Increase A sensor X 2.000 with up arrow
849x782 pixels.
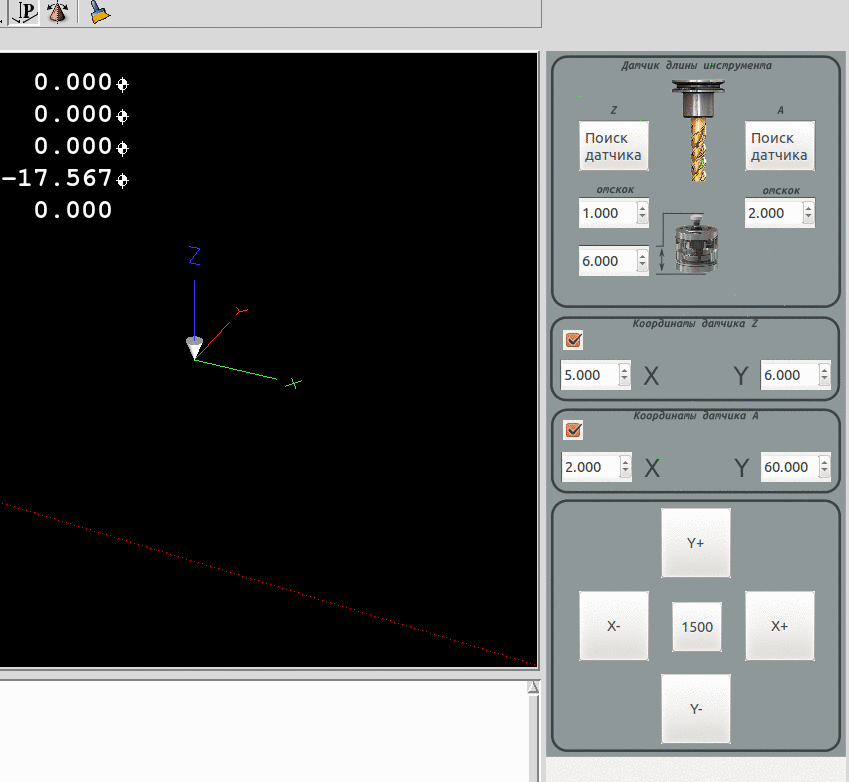pos(625,461)
